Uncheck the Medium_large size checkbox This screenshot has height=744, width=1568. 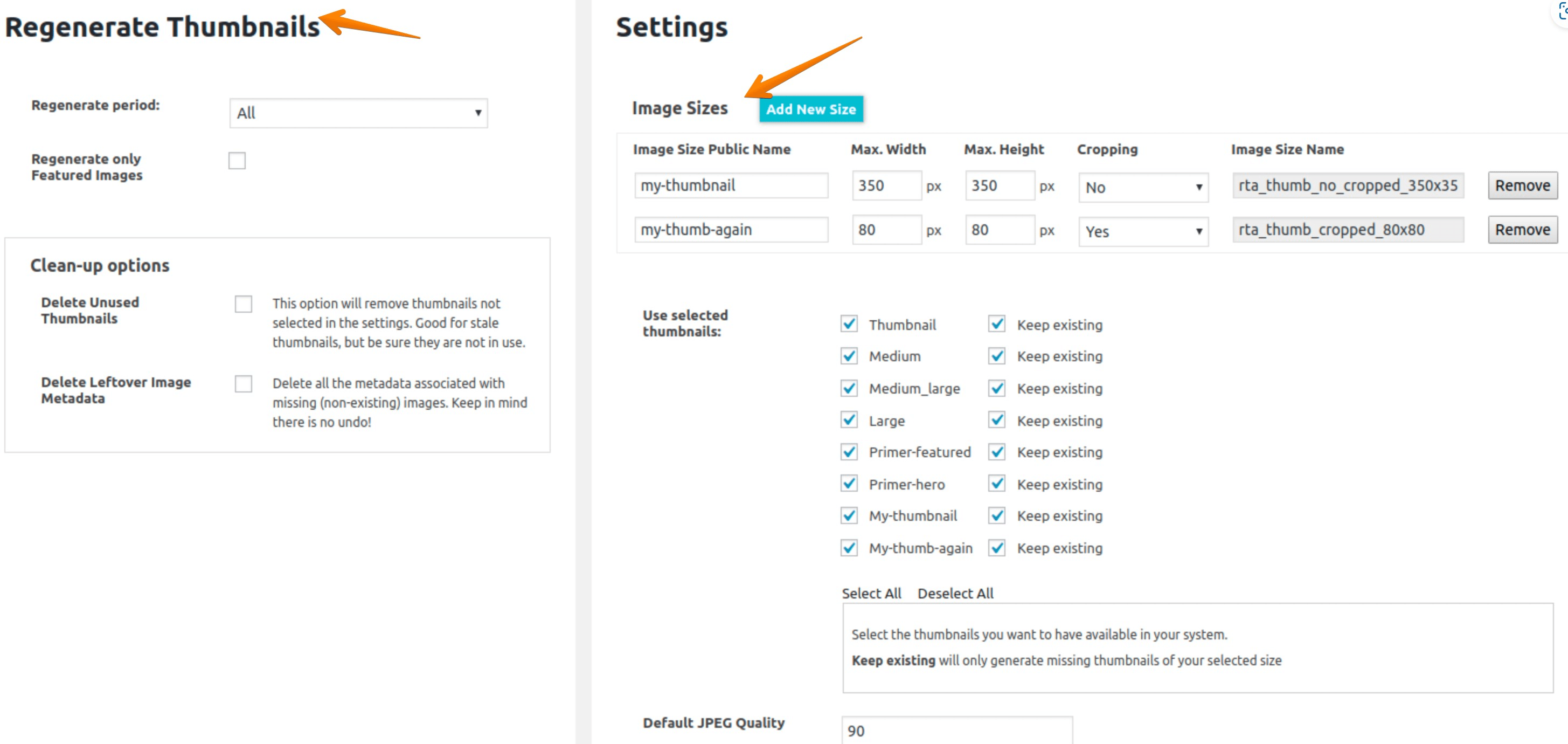[x=849, y=388]
